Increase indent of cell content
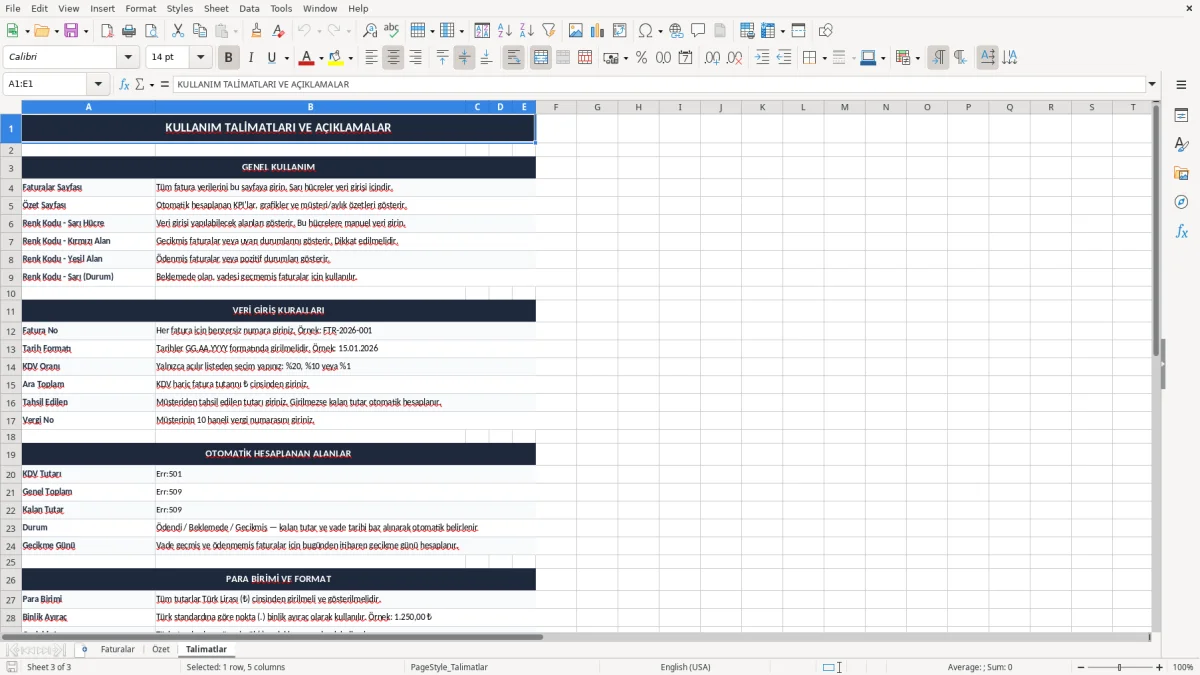 tap(762, 58)
